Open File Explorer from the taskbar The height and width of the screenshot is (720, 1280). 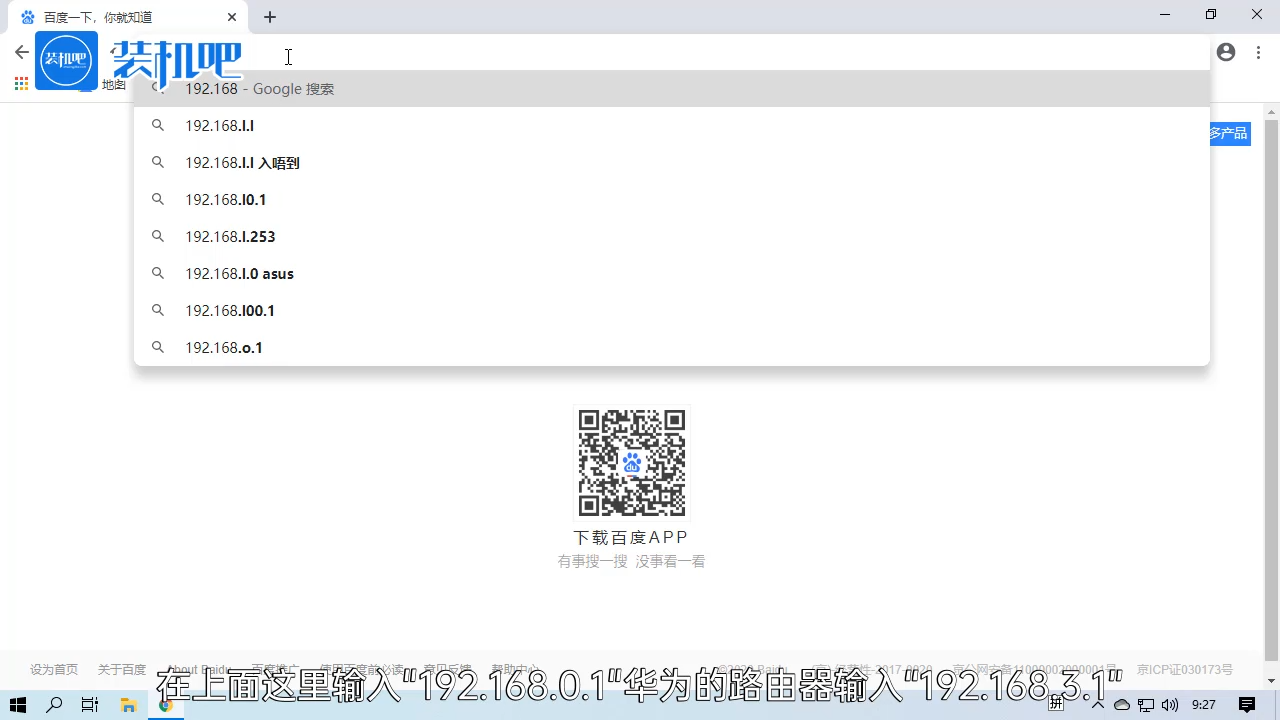coord(128,705)
